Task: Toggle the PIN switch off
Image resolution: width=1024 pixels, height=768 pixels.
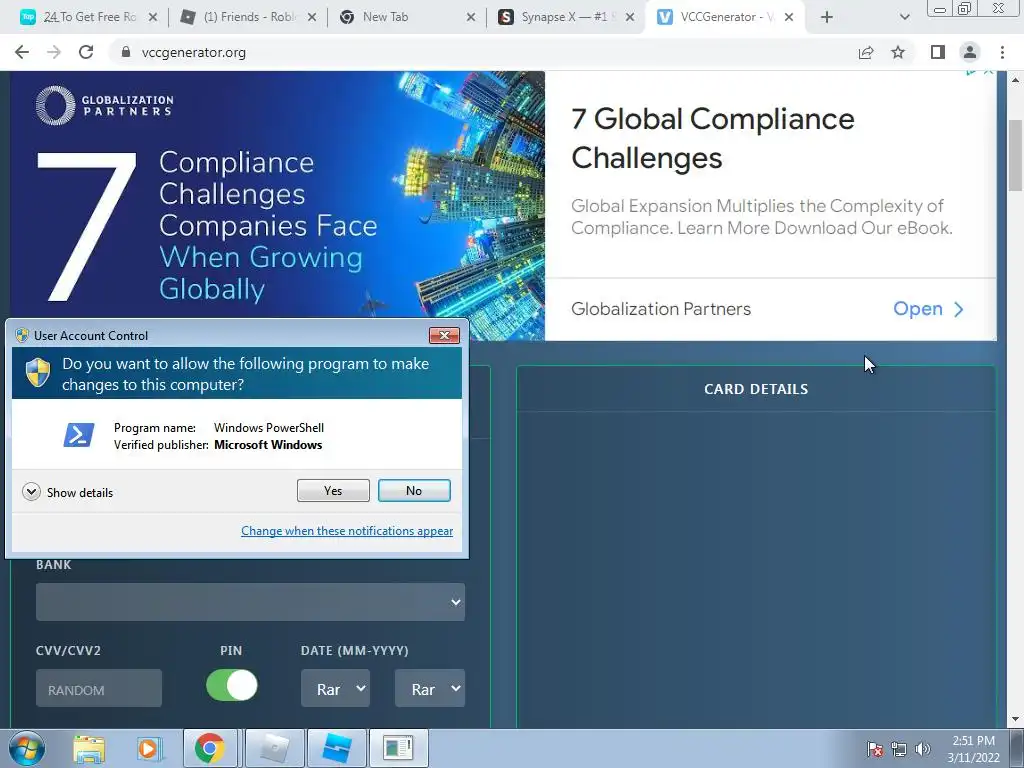Action: coord(232,686)
